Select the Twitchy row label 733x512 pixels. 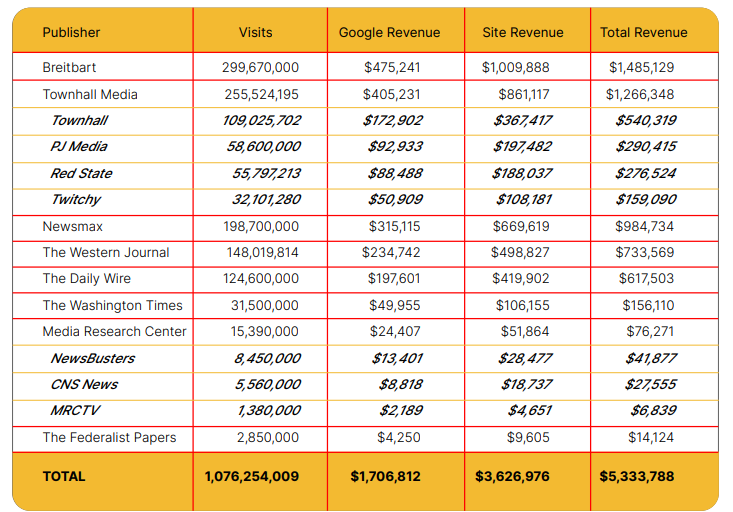76,200
